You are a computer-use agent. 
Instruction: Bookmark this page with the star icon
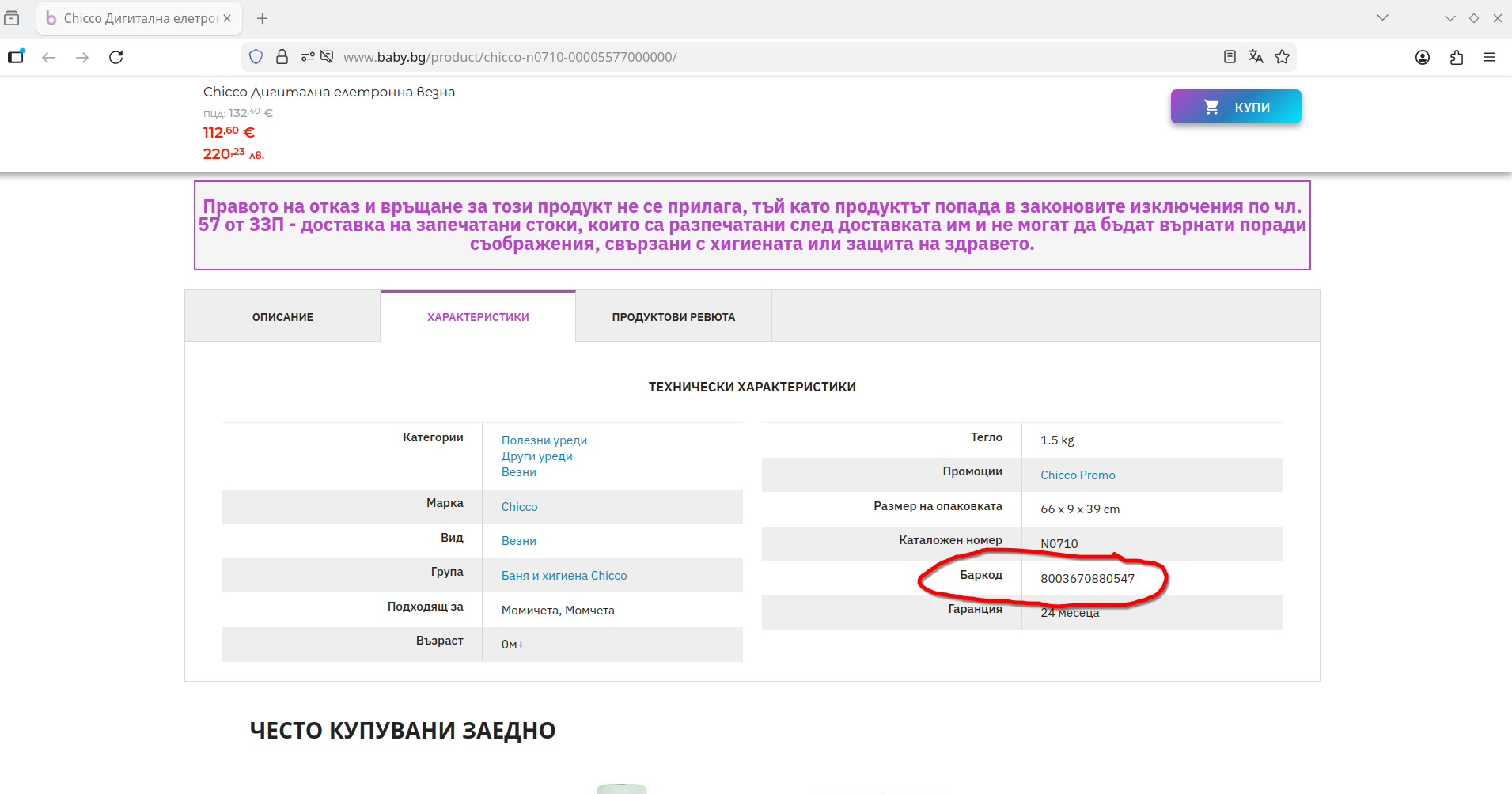[1283, 57]
